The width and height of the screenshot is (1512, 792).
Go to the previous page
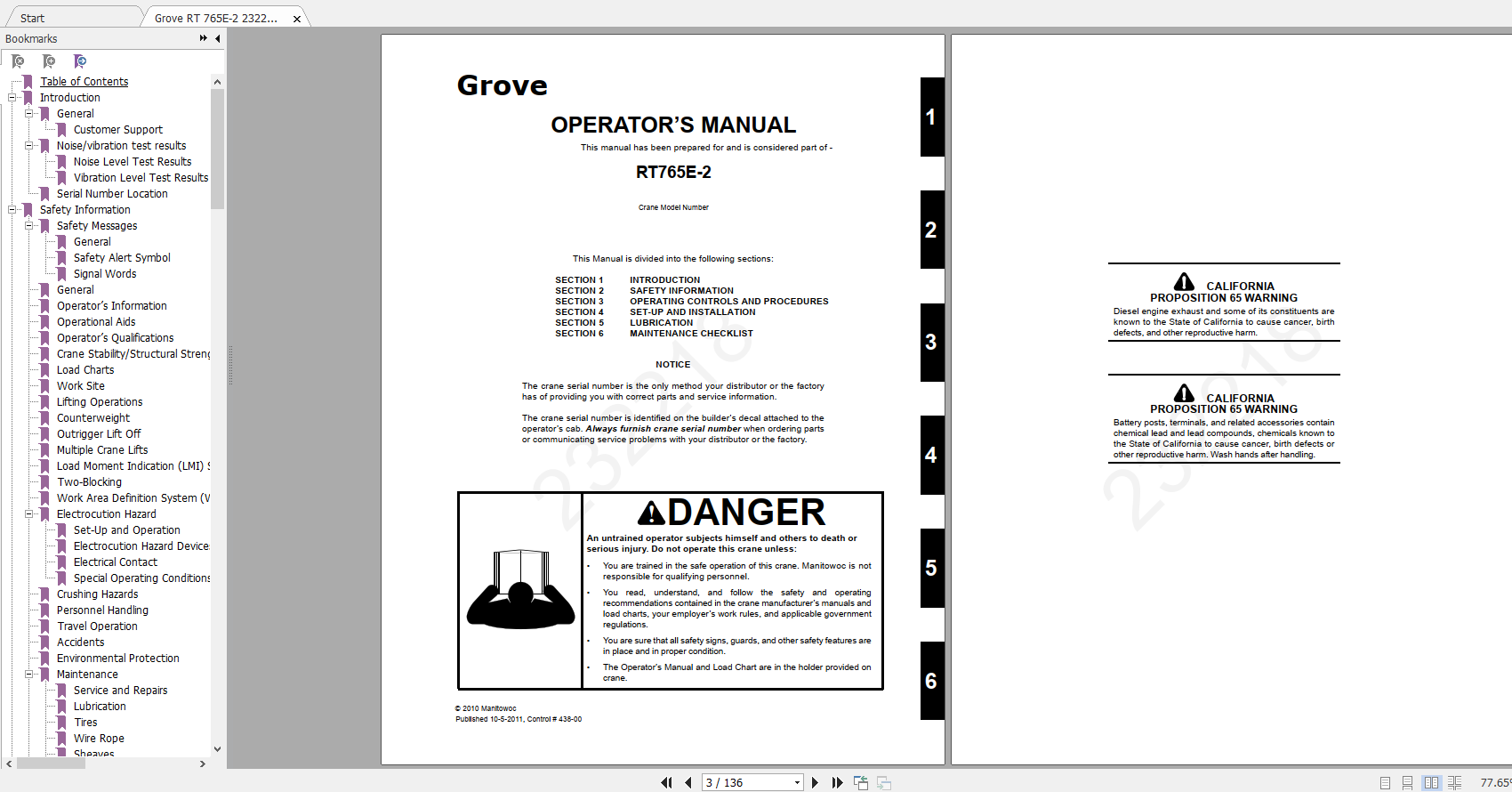click(x=688, y=782)
